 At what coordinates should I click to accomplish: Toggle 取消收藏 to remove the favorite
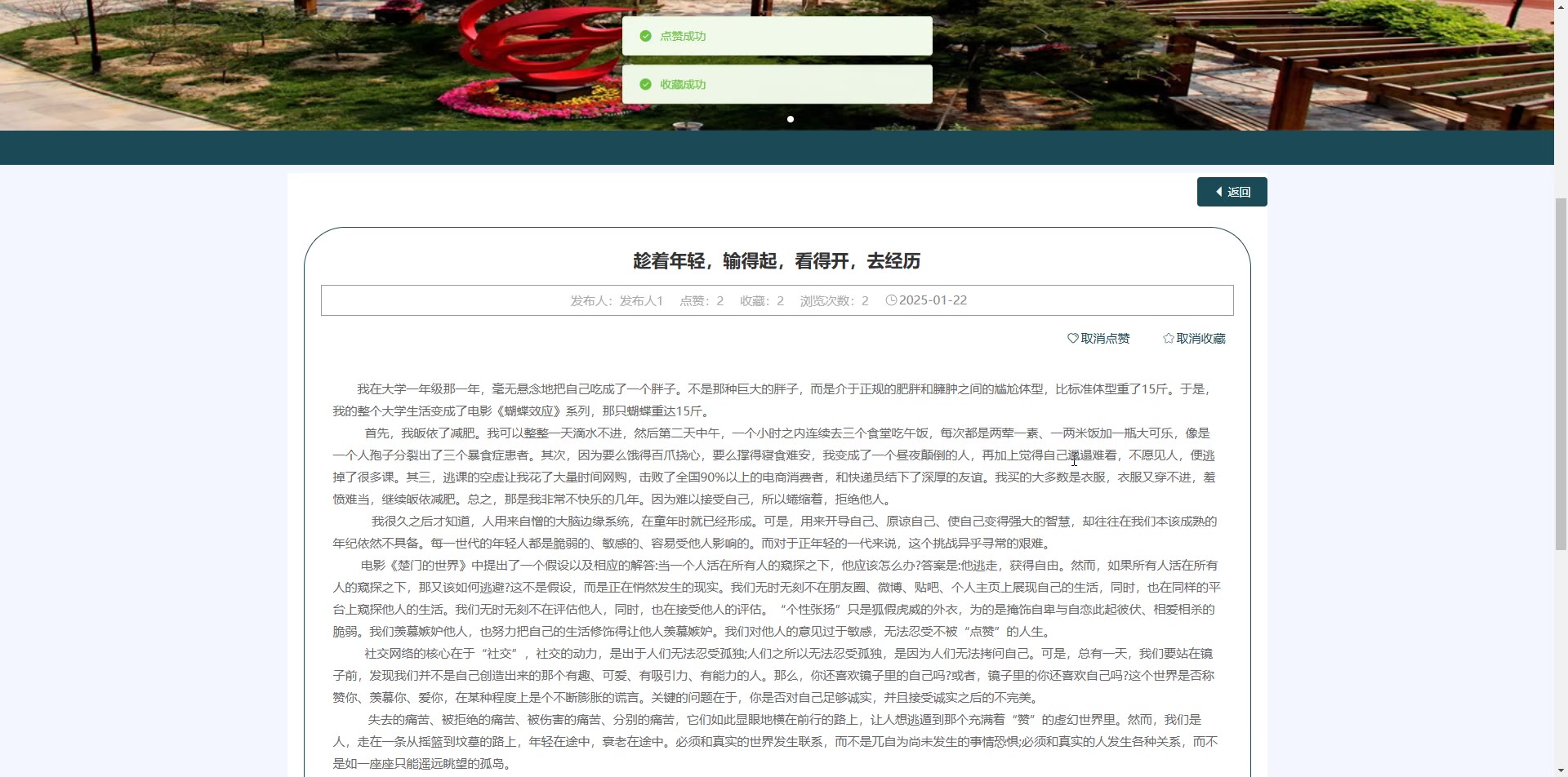click(1194, 339)
